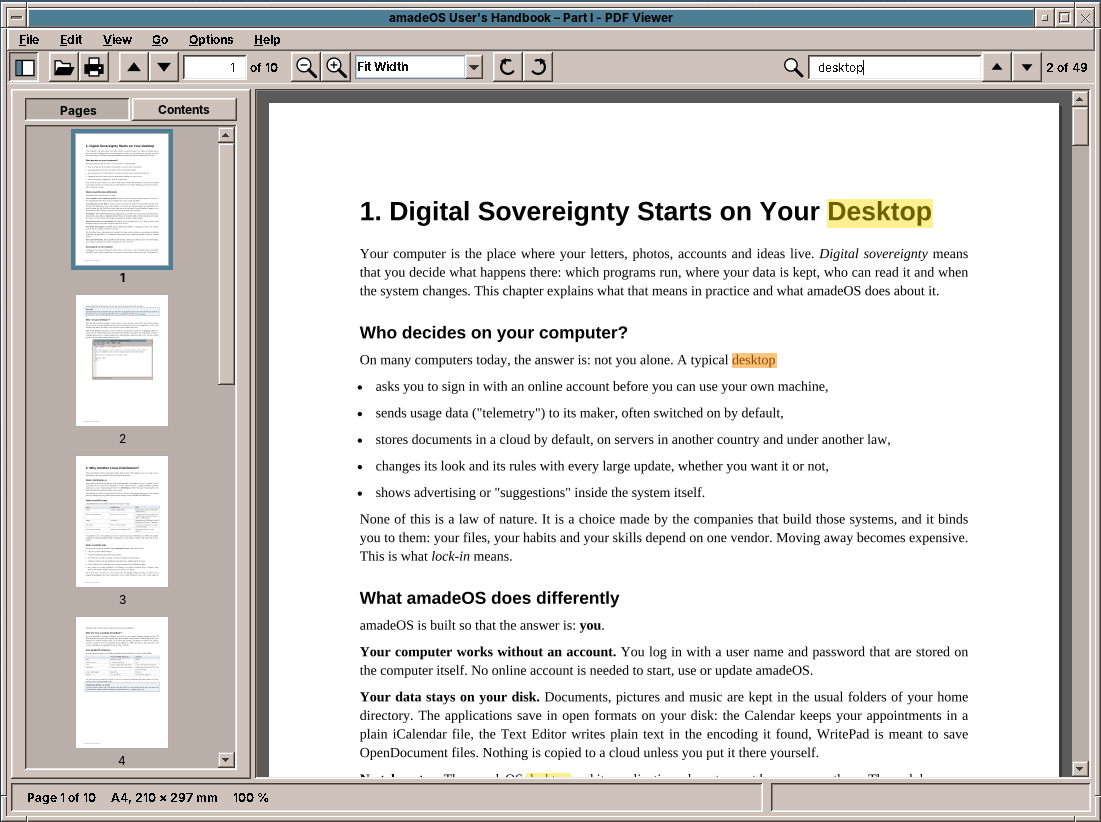Click heading 'What amadeOS does differently'

pyautogui.click(x=489, y=598)
